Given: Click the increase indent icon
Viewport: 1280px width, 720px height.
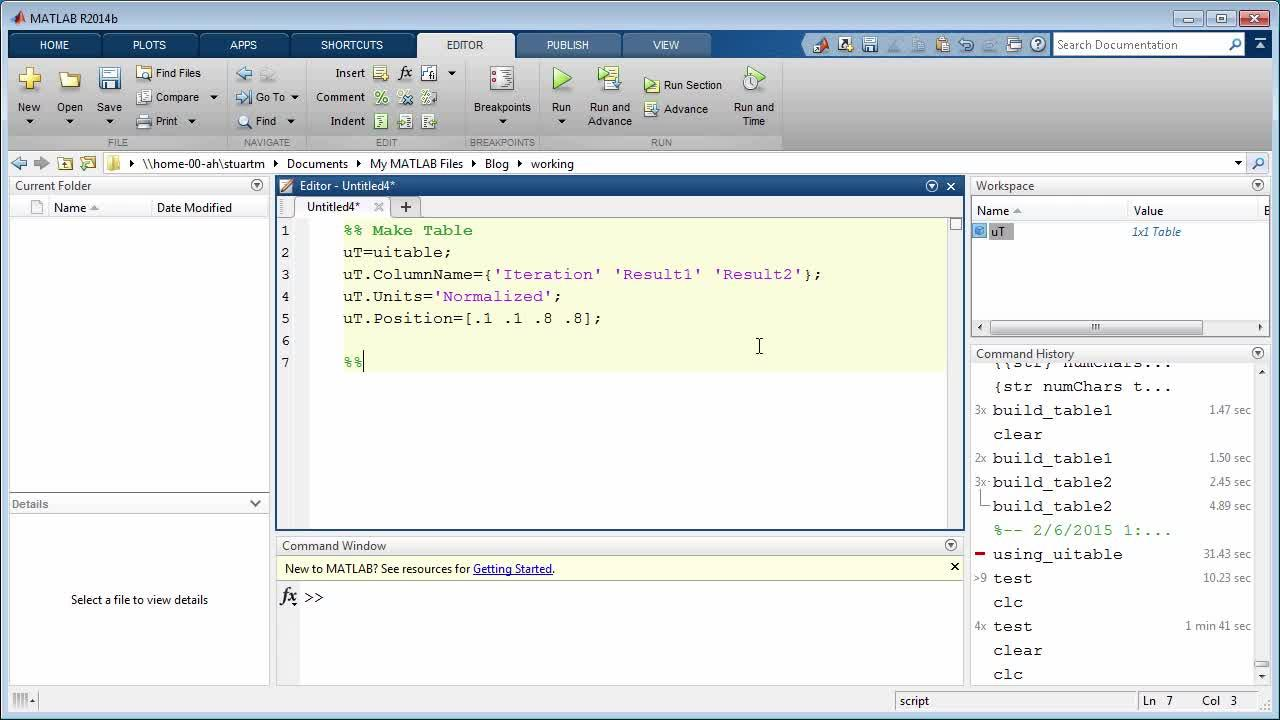Looking at the screenshot, I should point(405,121).
